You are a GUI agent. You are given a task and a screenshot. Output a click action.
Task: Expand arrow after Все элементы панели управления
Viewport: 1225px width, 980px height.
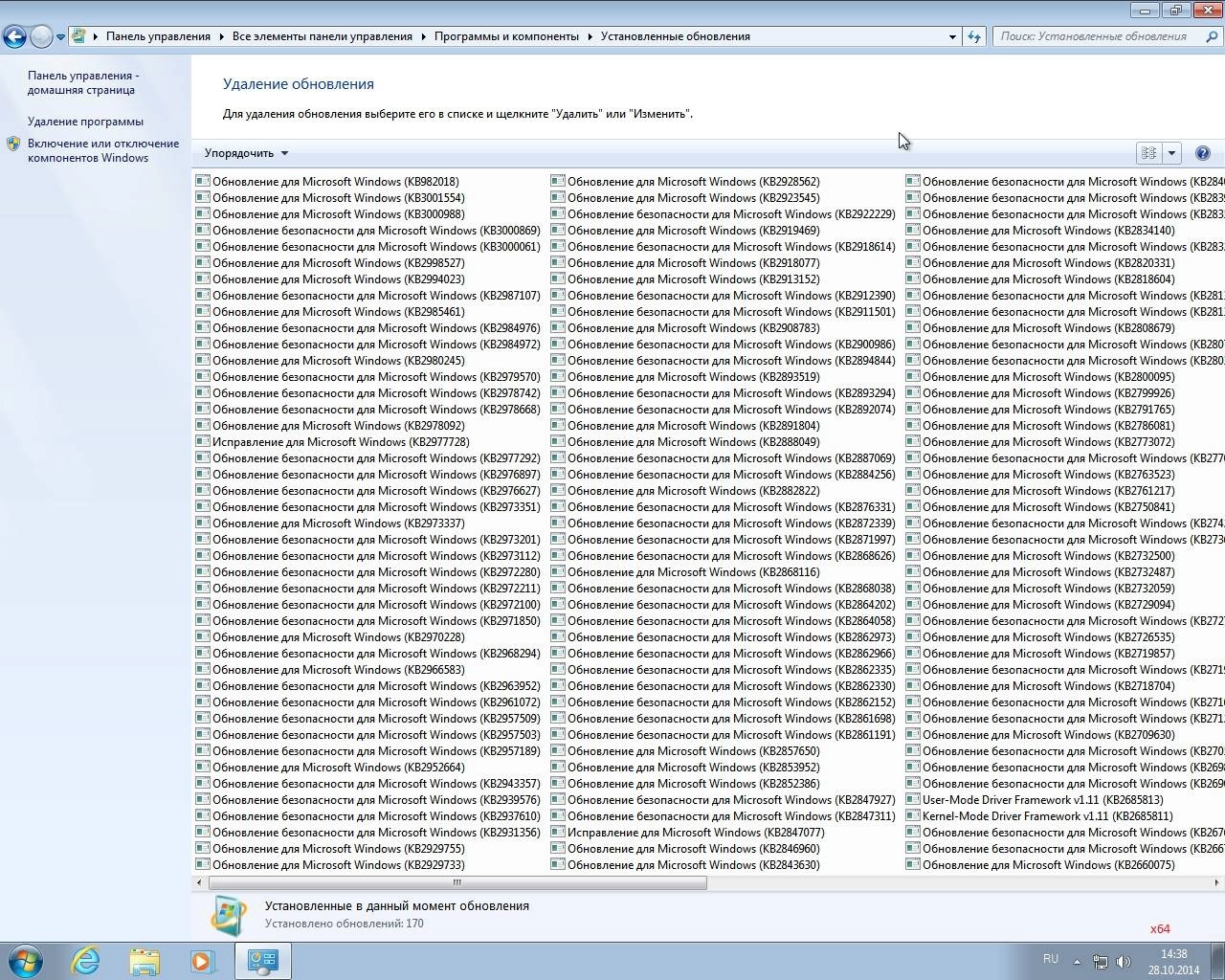tap(423, 36)
